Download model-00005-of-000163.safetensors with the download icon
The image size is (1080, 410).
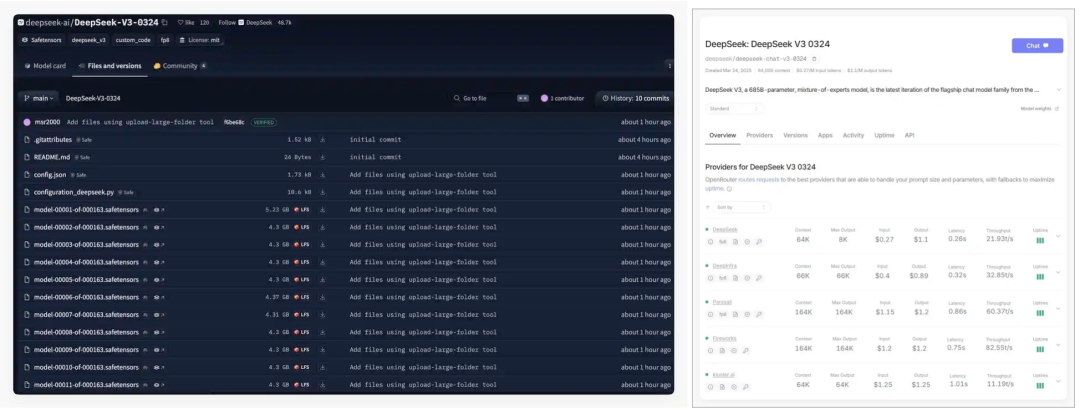point(322,280)
